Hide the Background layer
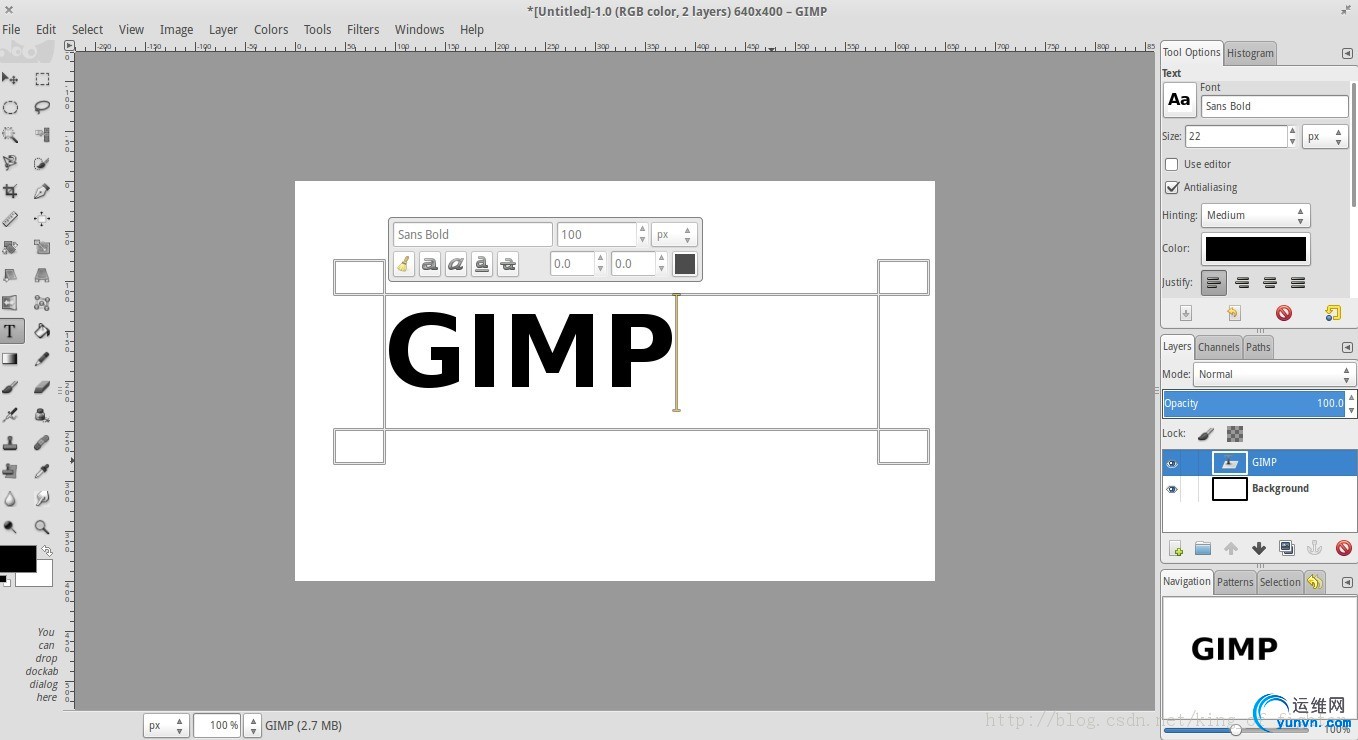1358x740 pixels. pyautogui.click(x=1172, y=489)
